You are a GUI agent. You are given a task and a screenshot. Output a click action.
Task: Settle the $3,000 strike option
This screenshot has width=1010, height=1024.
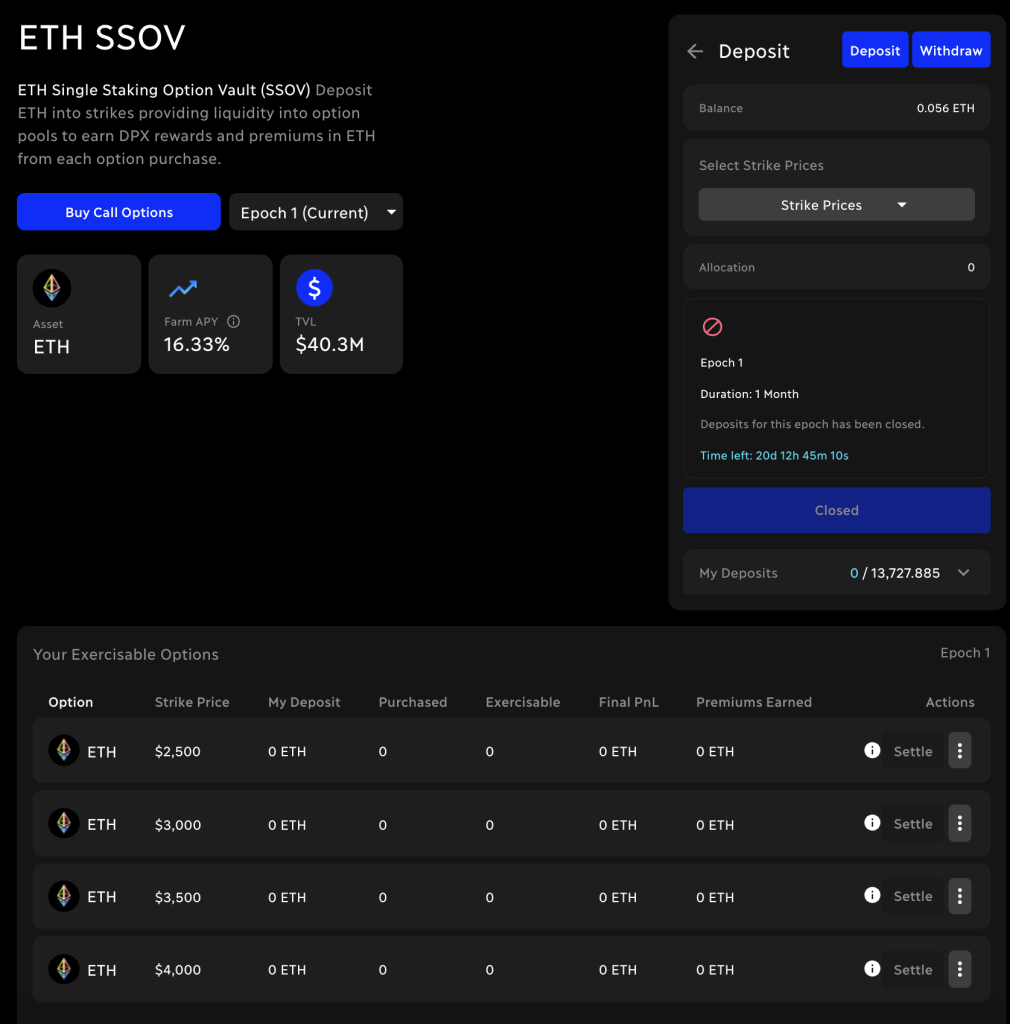click(x=913, y=824)
